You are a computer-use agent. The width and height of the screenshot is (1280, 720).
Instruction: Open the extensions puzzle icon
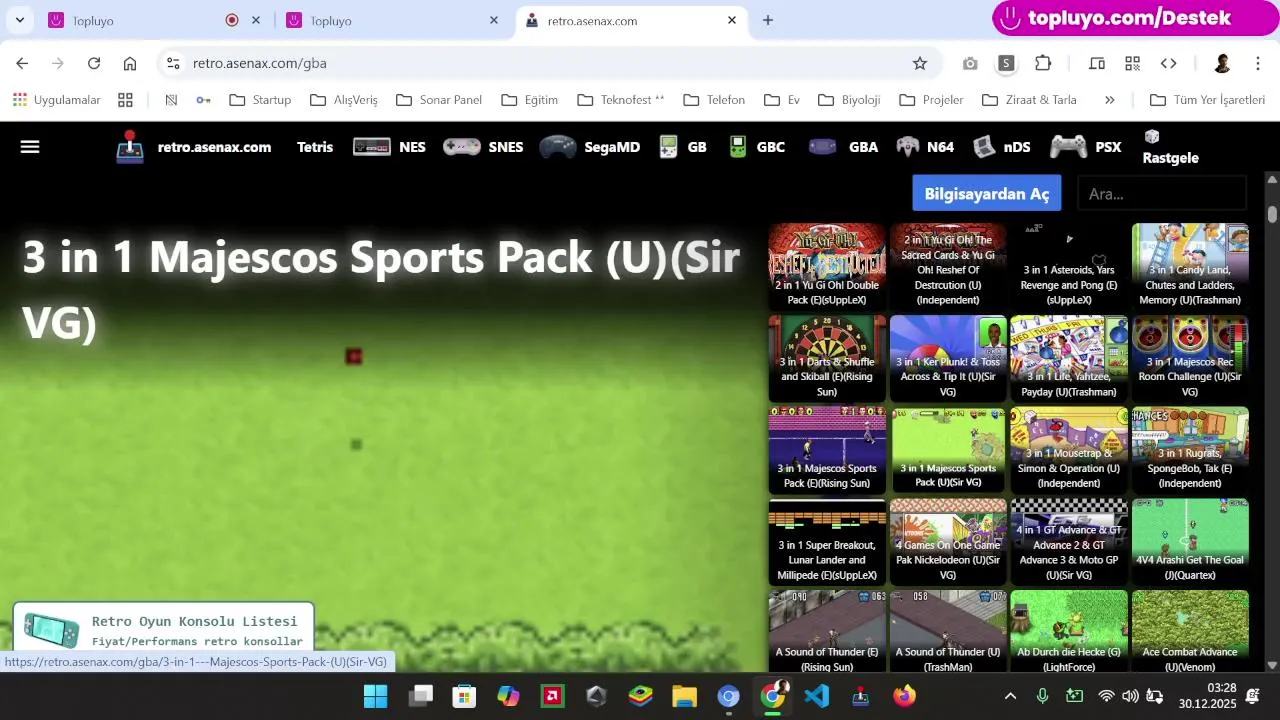1043,63
